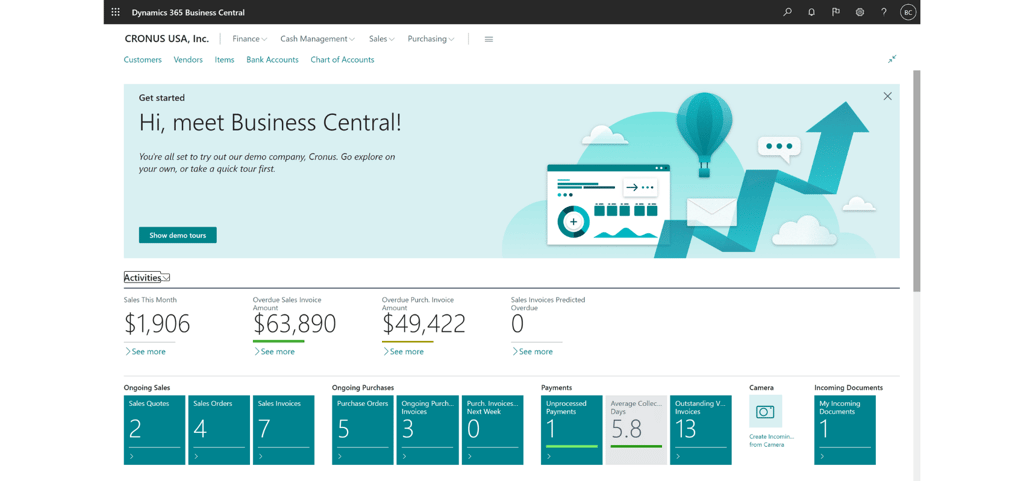Open the app launcher waffle icon

pos(116,12)
